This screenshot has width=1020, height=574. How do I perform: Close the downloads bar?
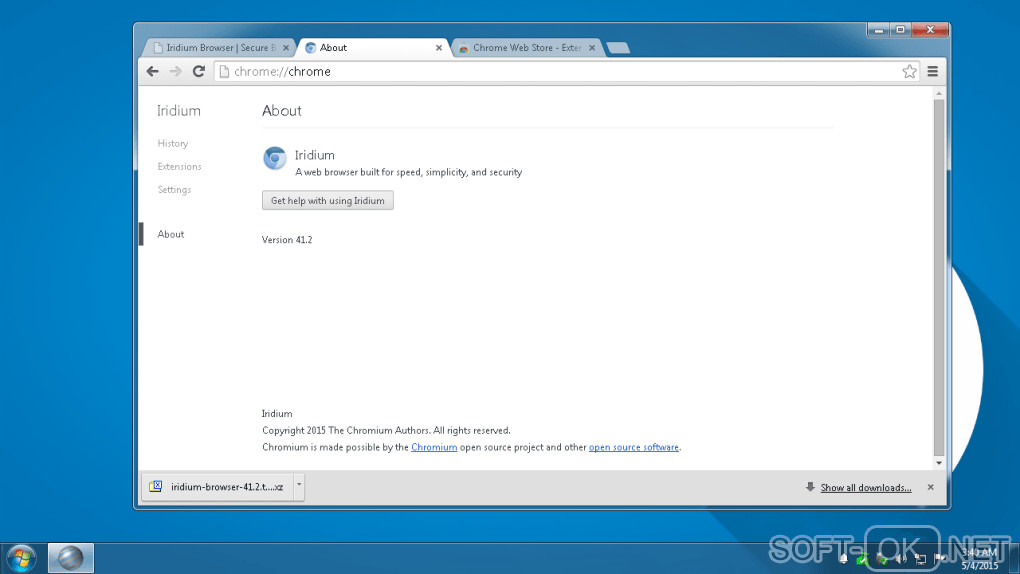[930, 487]
